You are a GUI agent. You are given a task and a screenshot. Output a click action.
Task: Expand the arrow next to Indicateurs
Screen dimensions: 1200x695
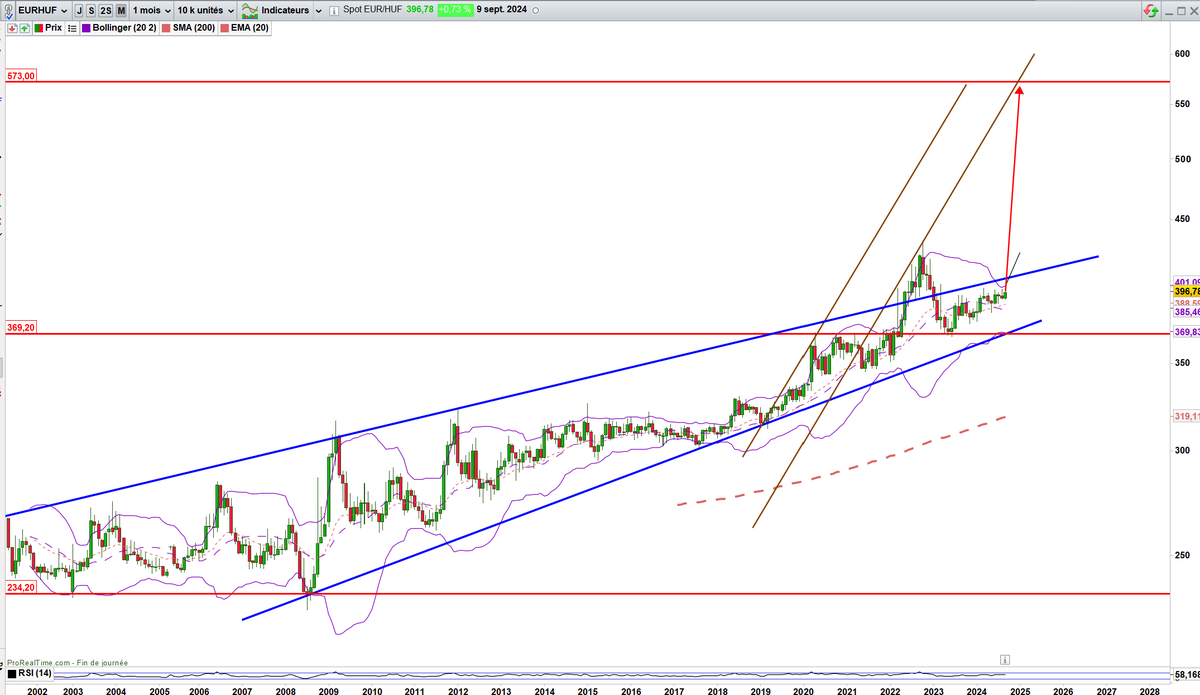click(x=318, y=10)
